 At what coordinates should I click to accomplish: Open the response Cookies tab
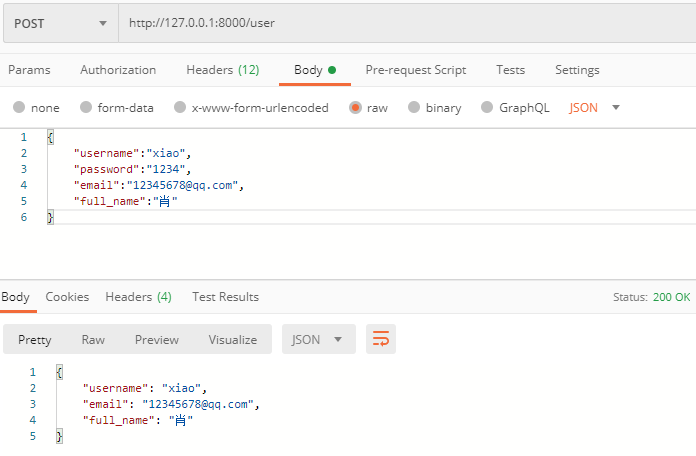tap(67, 297)
